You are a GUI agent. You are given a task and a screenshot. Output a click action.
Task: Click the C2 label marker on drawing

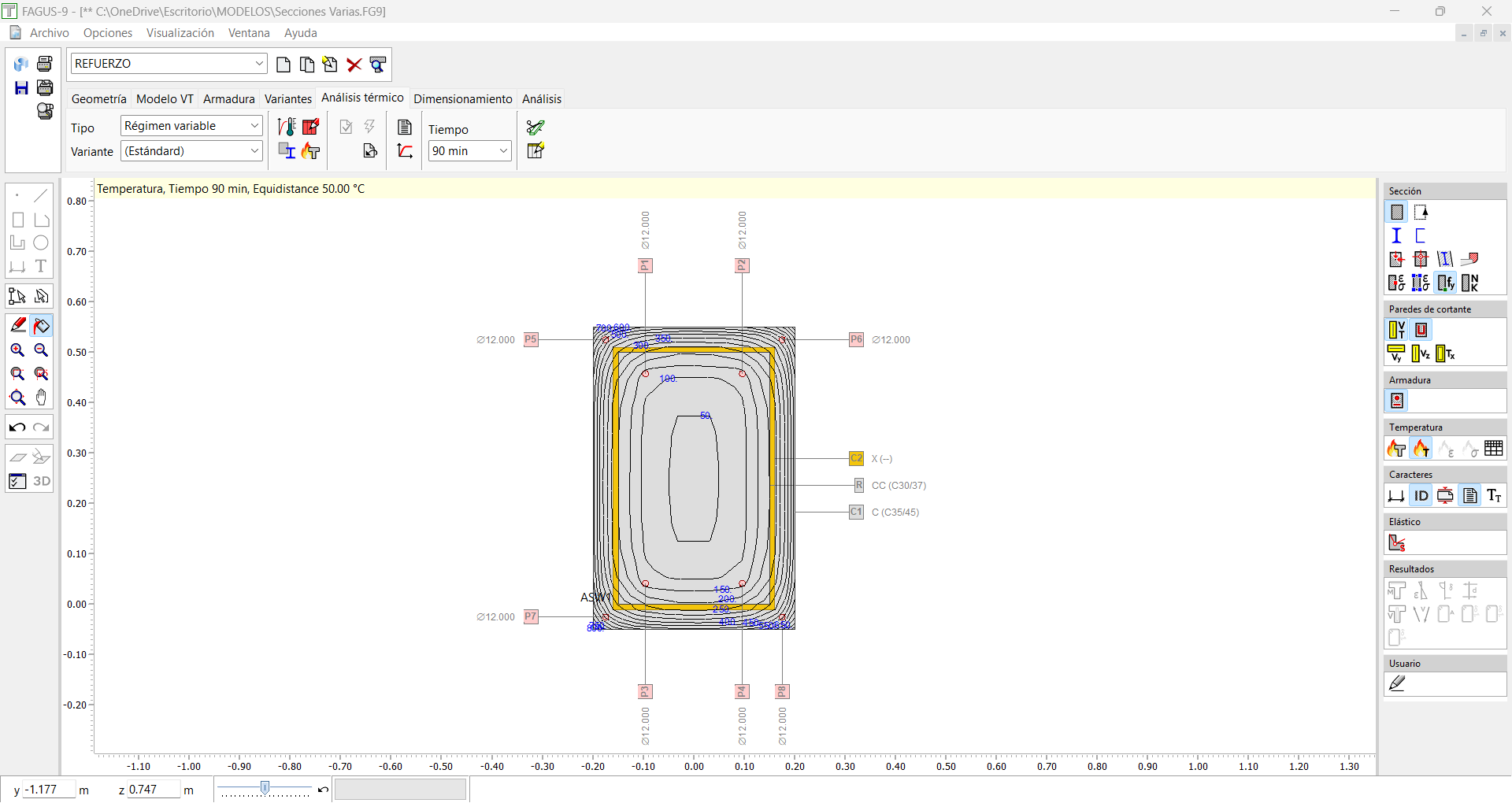coord(856,459)
